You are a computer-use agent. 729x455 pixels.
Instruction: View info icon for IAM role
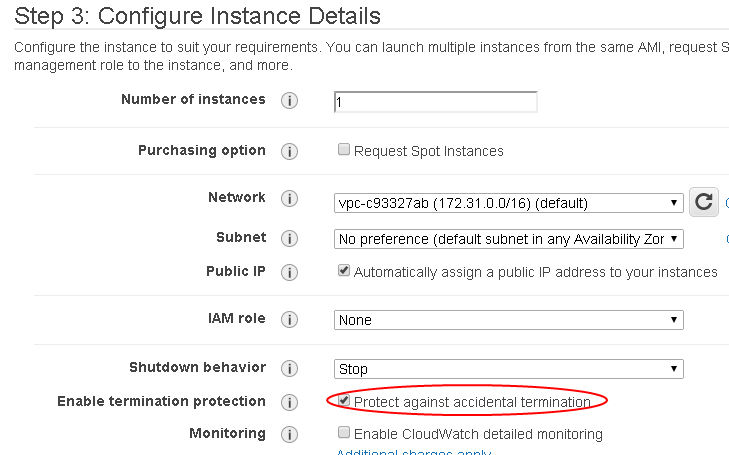click(x=289, y=319)
